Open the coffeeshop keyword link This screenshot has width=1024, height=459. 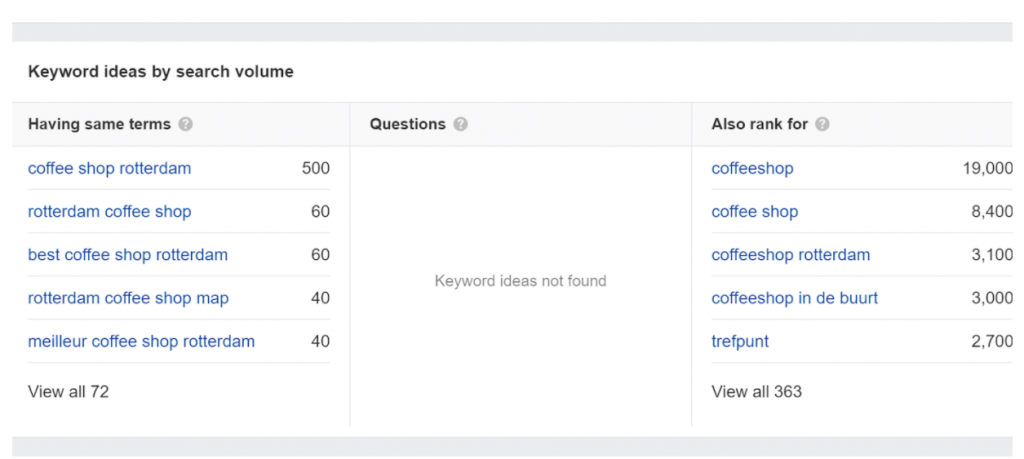tap(752, 168)
